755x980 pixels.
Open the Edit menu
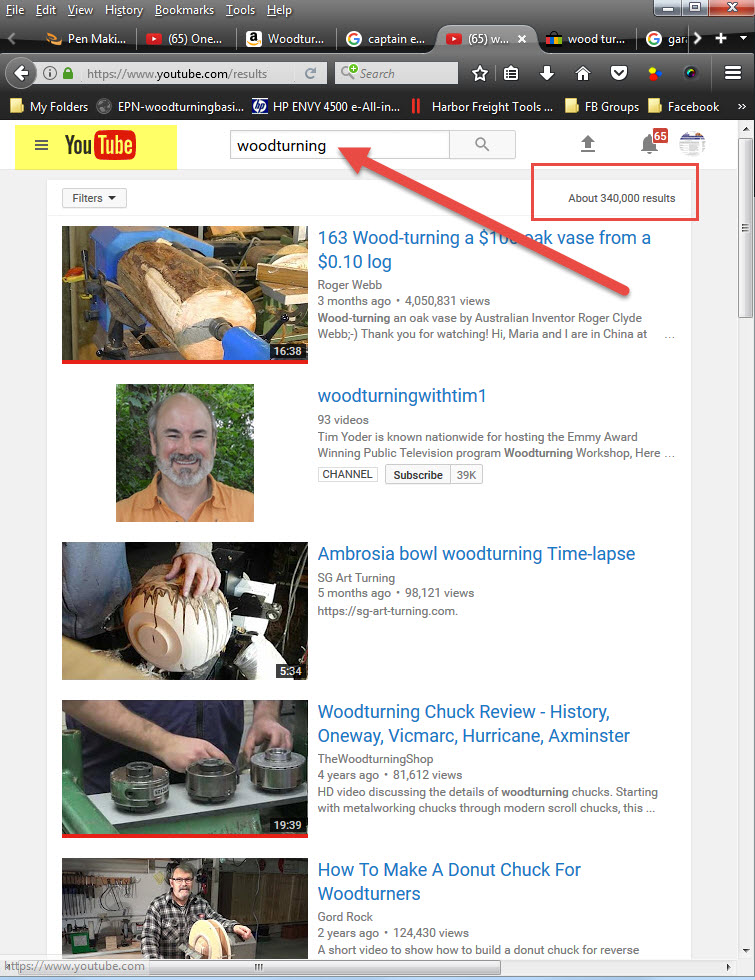[46, 10]
